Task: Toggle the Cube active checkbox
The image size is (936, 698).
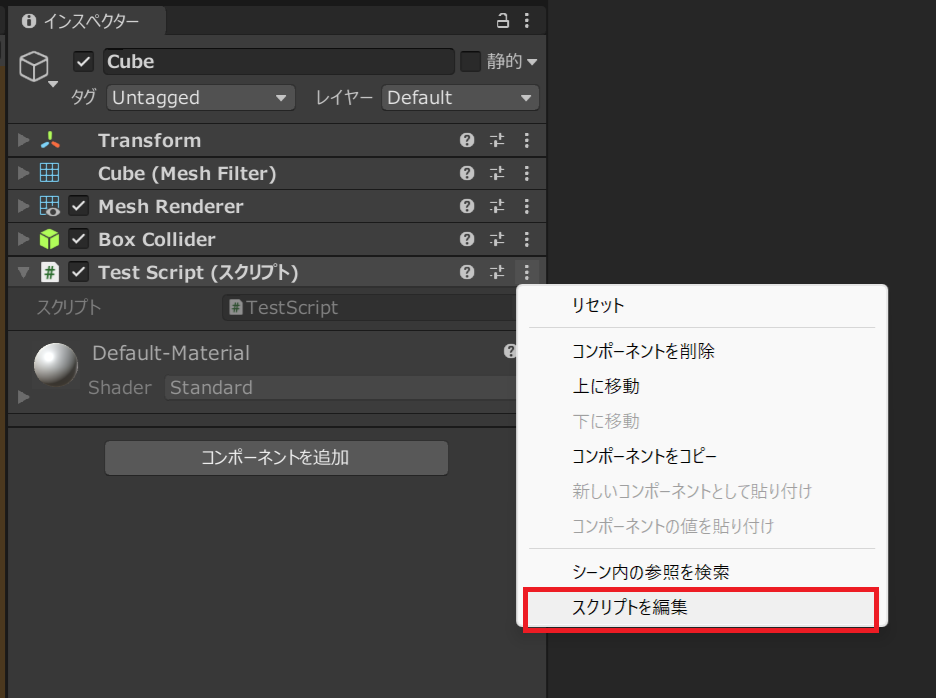Action: (84, 62)
